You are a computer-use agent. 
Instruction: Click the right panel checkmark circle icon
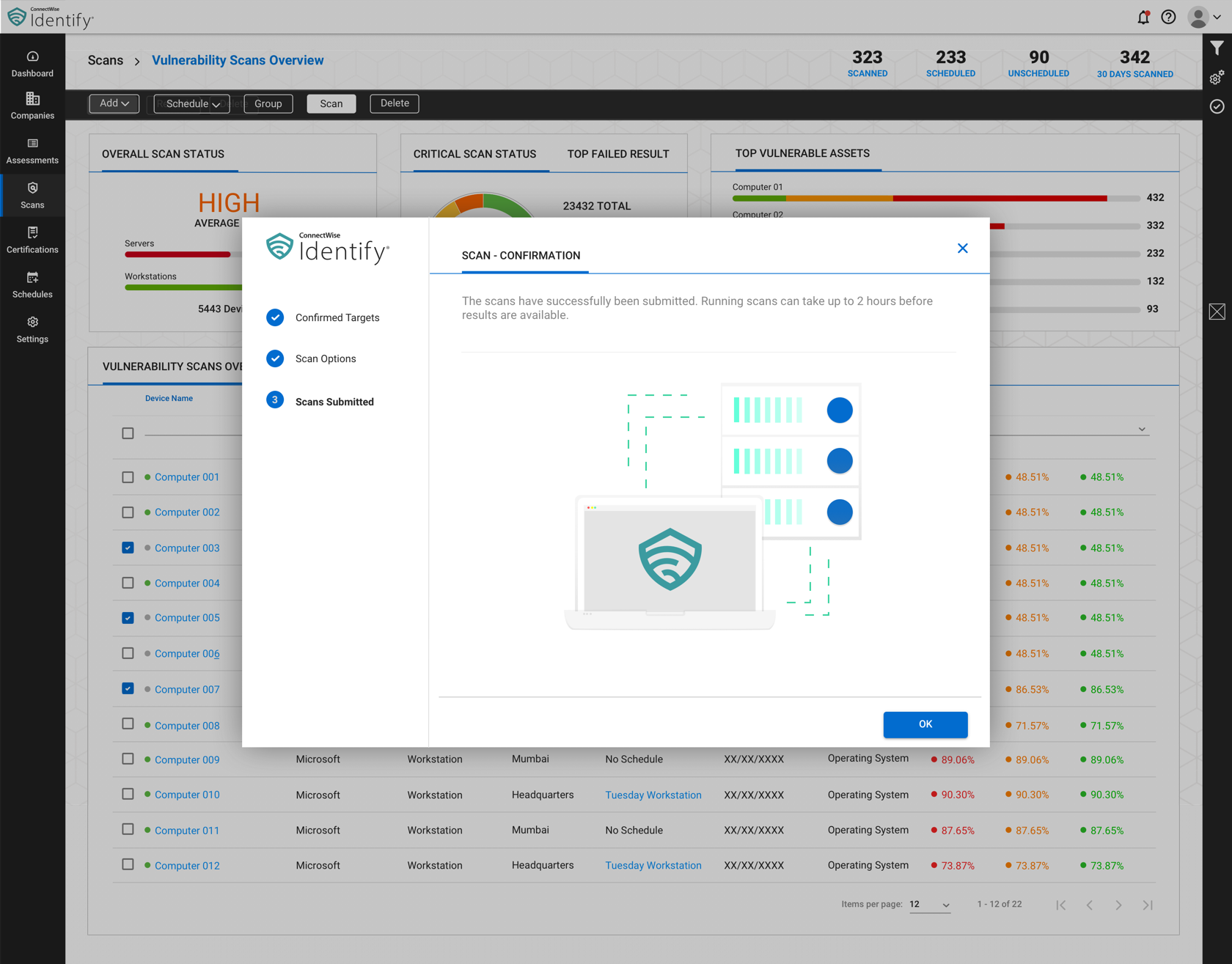tap(1217, 106)
